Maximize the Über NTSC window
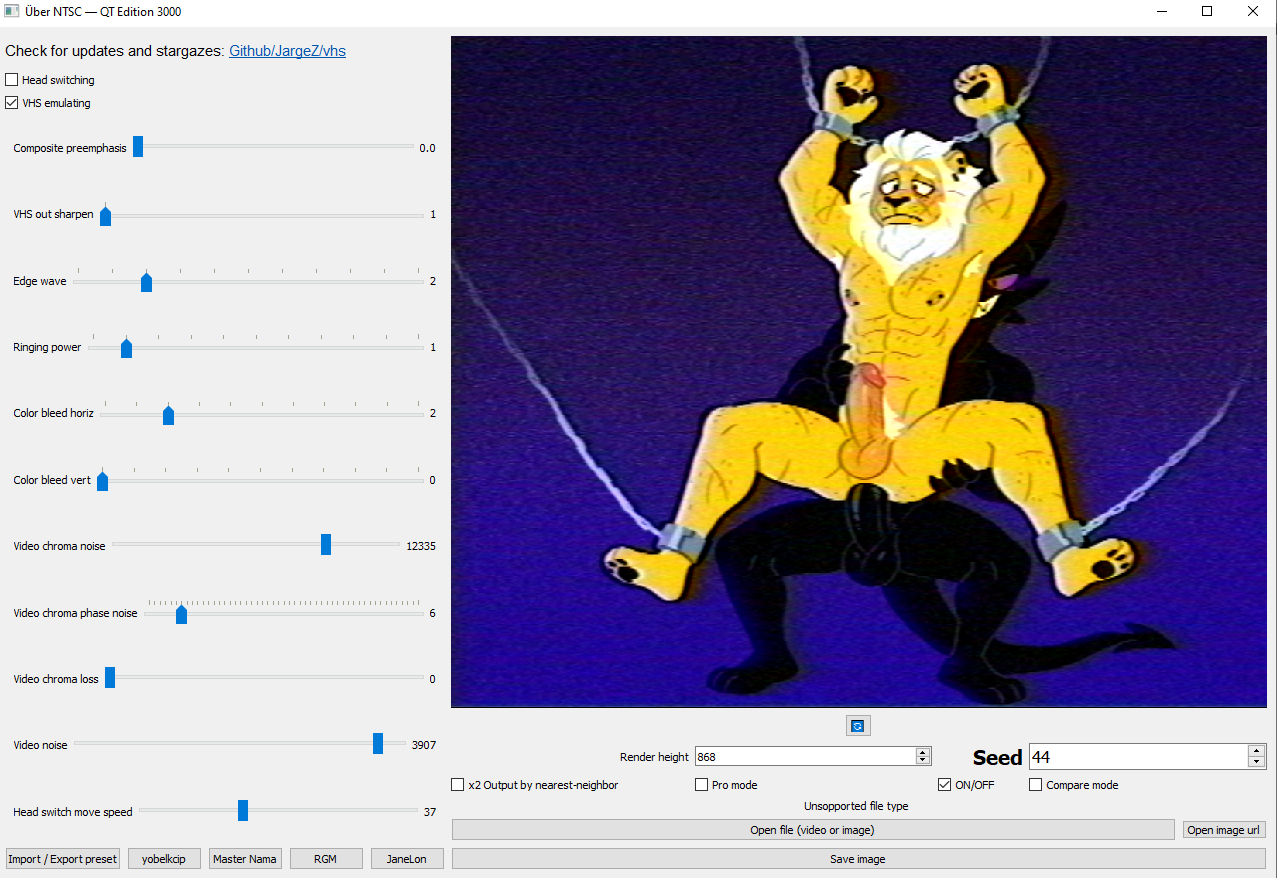Screen dimensions: 1277x878 pos(1207,12)
